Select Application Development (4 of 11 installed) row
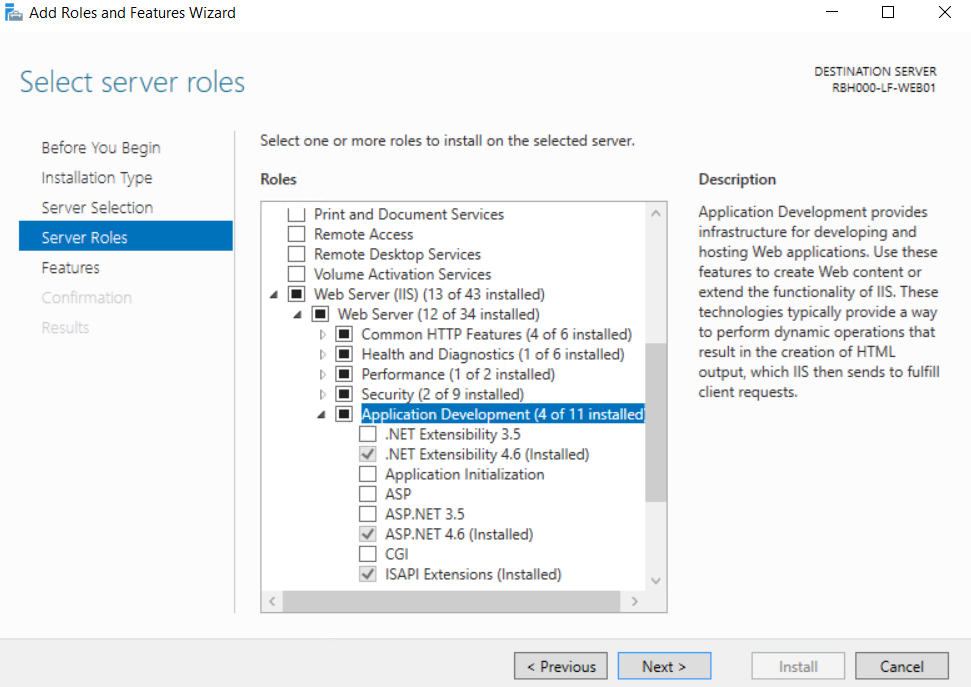This screenshot has height=687, width=971. coord(503,414)
